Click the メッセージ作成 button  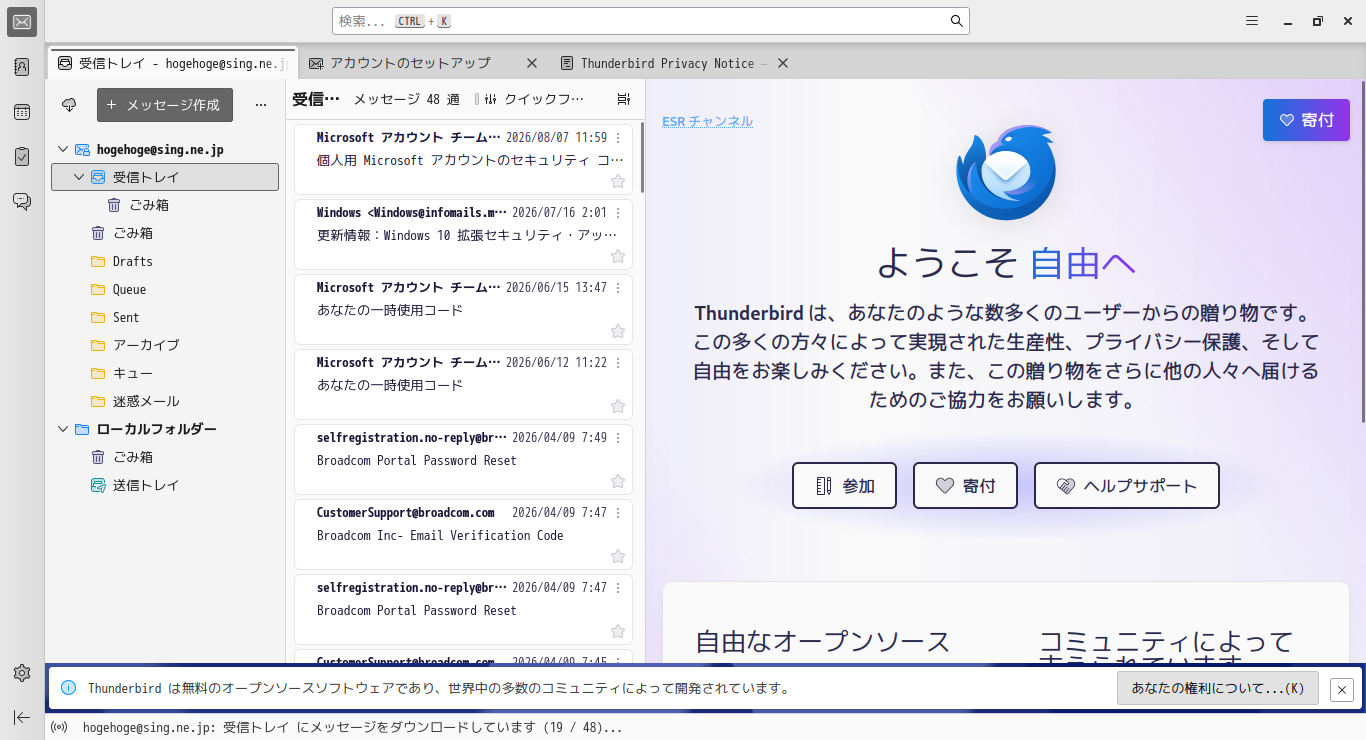click(165, 105)
